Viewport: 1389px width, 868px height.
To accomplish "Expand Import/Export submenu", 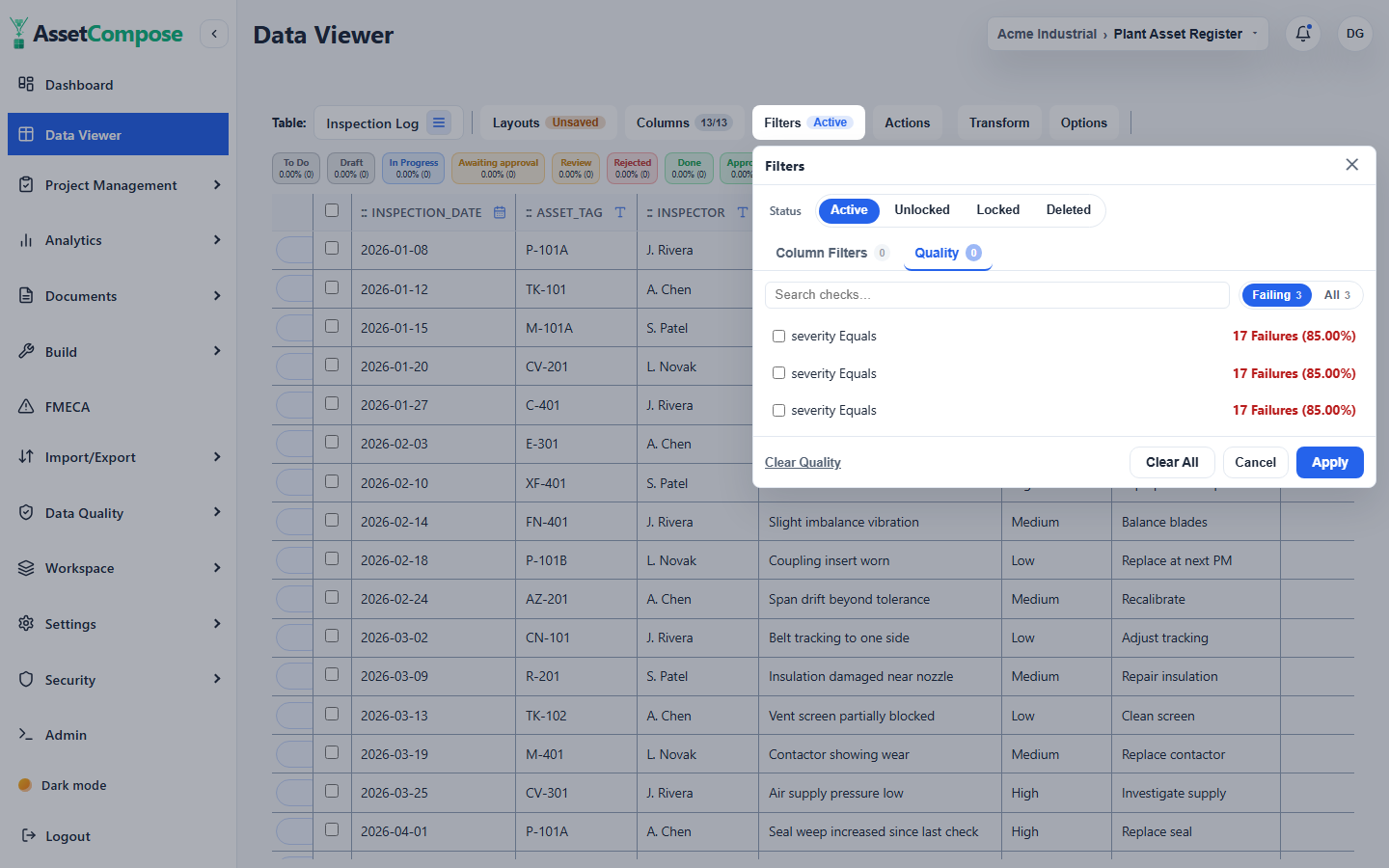I will [x=217, y=456].
